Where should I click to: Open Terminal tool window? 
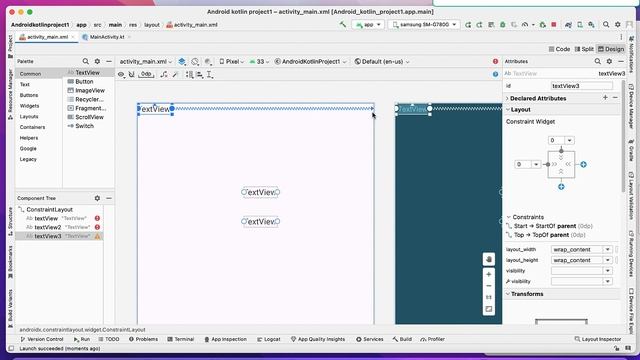coord(180,339)
